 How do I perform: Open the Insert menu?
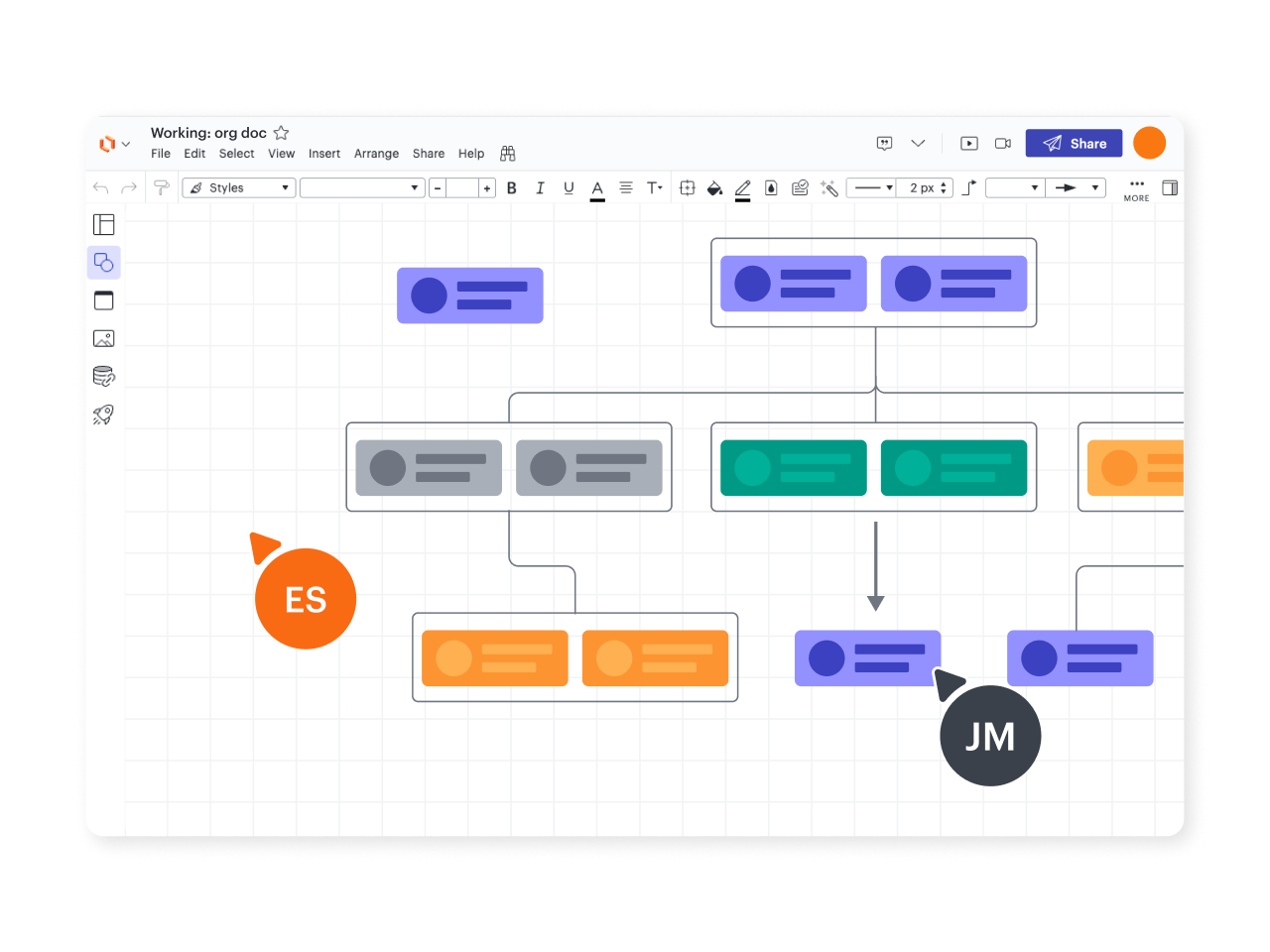323,154
